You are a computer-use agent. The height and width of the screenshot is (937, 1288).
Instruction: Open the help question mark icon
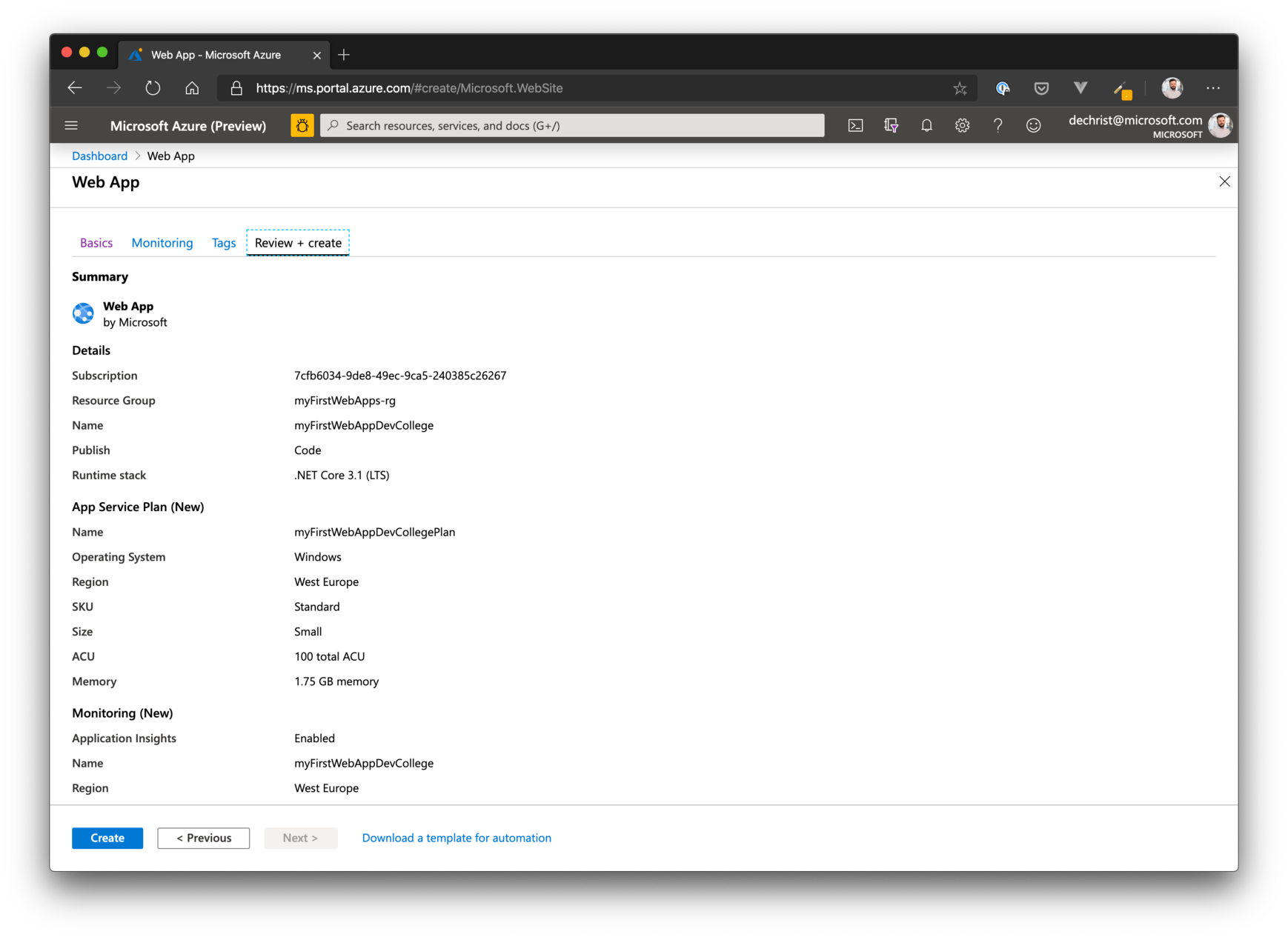[997, 126]
